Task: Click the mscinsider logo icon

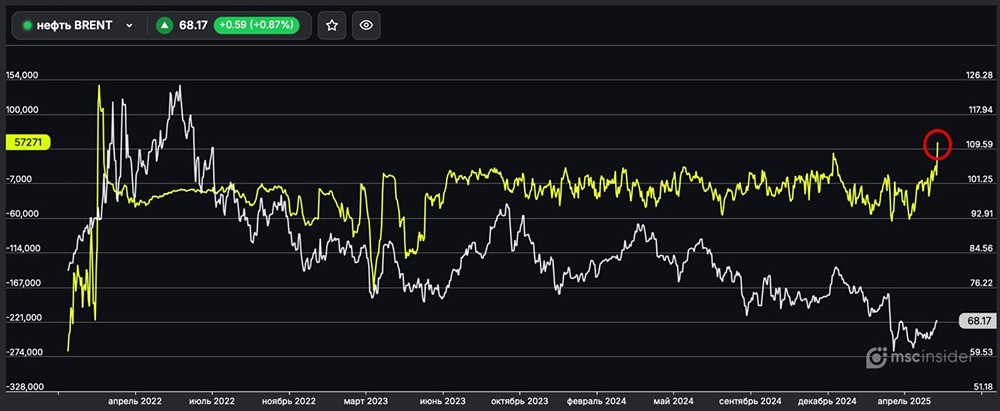Action: point(876,357)
